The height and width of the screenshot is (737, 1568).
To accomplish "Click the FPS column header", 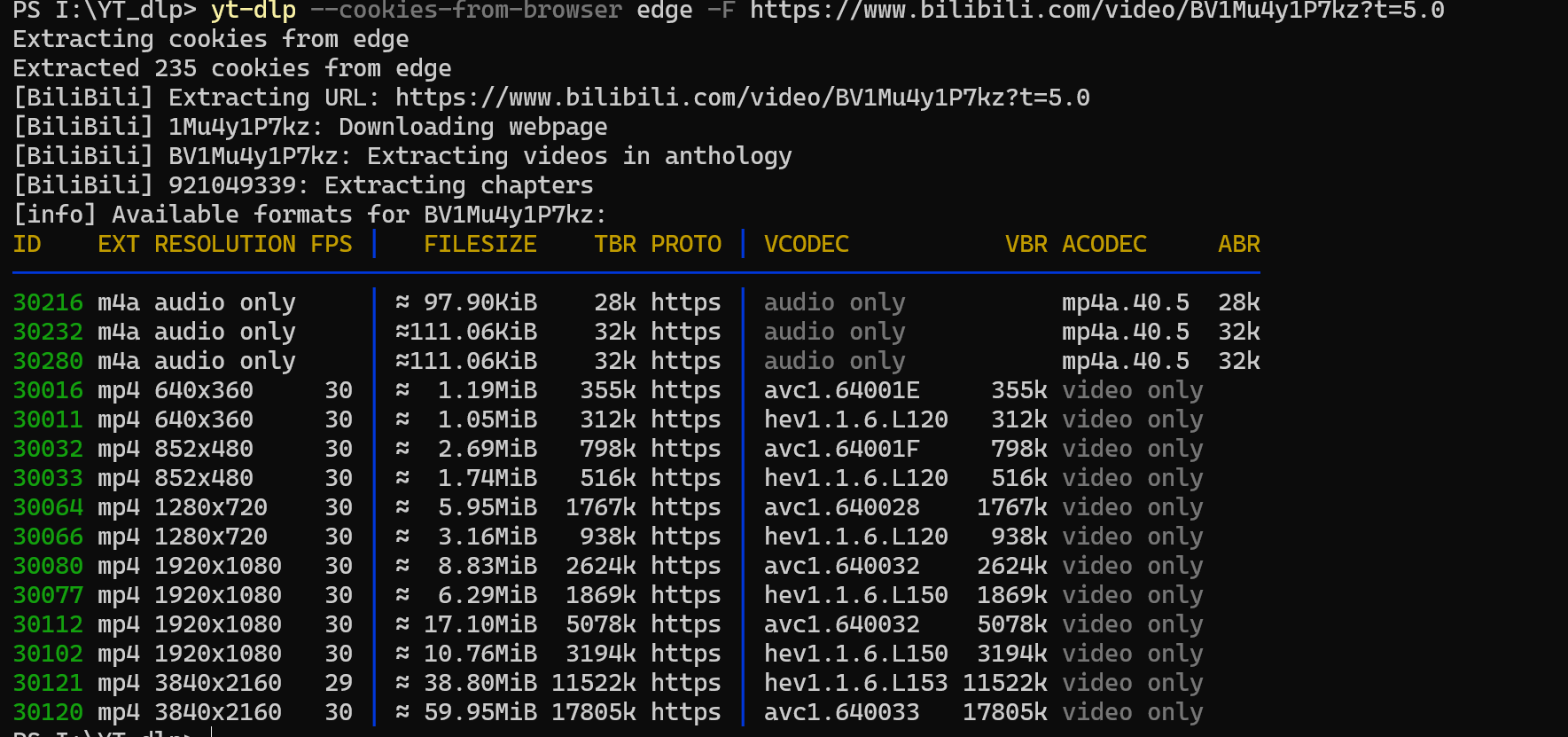I will point(332,244).
